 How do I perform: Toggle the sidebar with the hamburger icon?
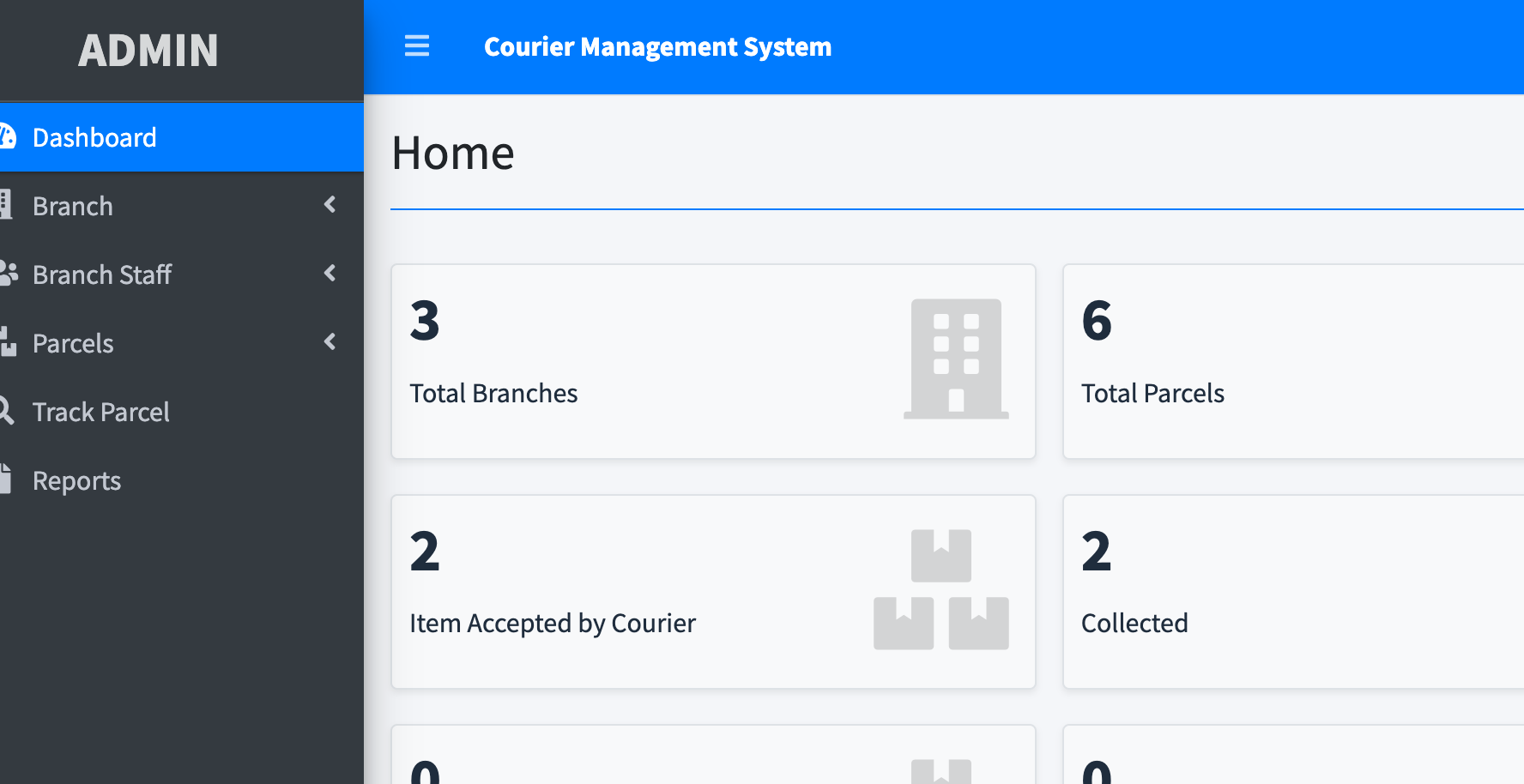point(417,45)
